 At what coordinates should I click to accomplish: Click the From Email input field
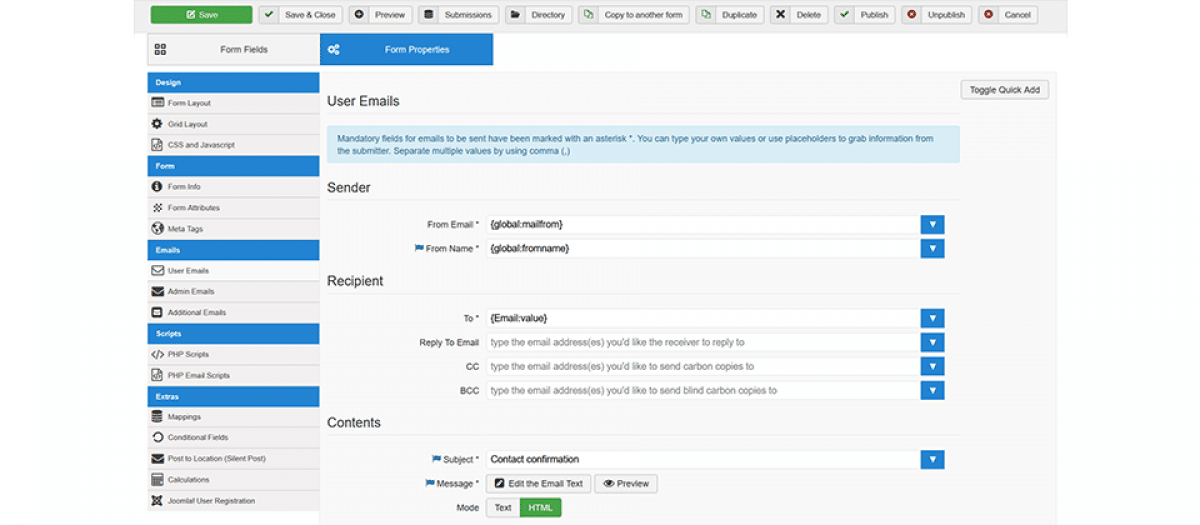(703, 225)
